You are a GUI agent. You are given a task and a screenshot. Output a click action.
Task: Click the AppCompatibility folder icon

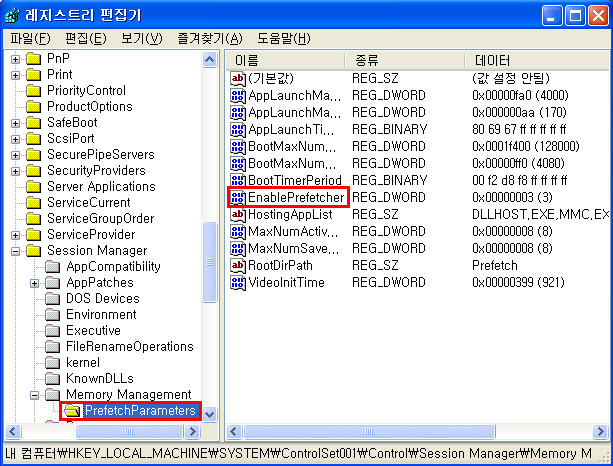pyautogui.click(x=53, y=267)
